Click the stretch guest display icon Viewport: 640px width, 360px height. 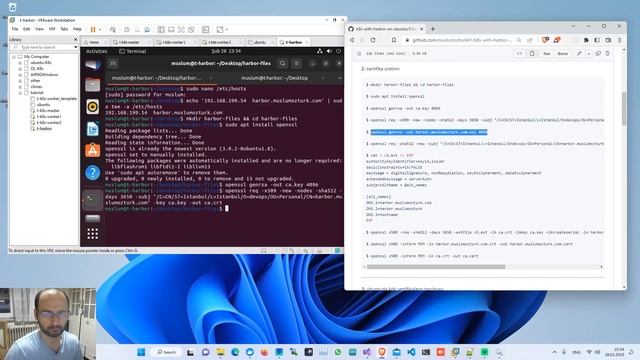(220, 29)
